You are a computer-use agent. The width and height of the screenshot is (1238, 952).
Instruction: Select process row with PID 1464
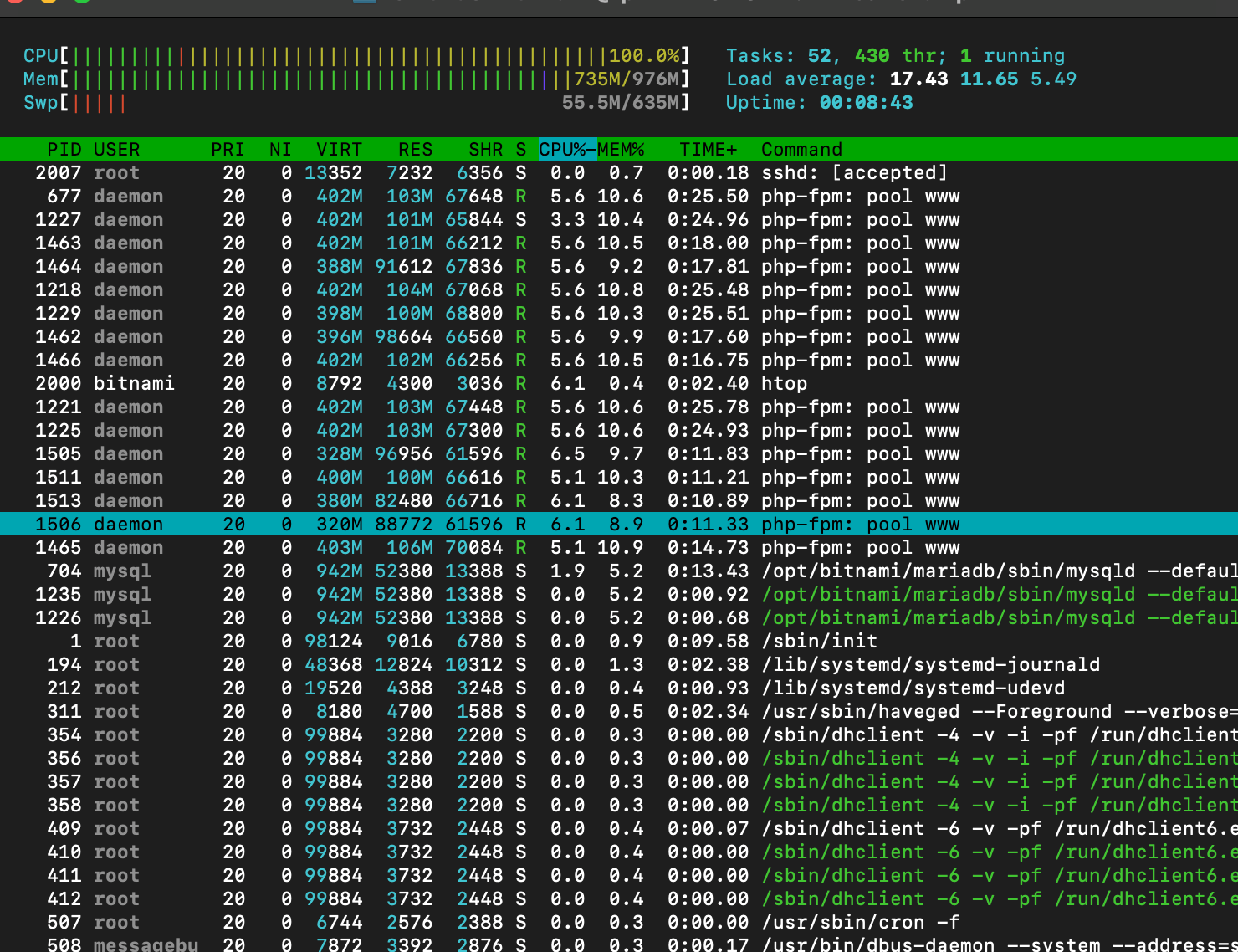coord(619,266)
